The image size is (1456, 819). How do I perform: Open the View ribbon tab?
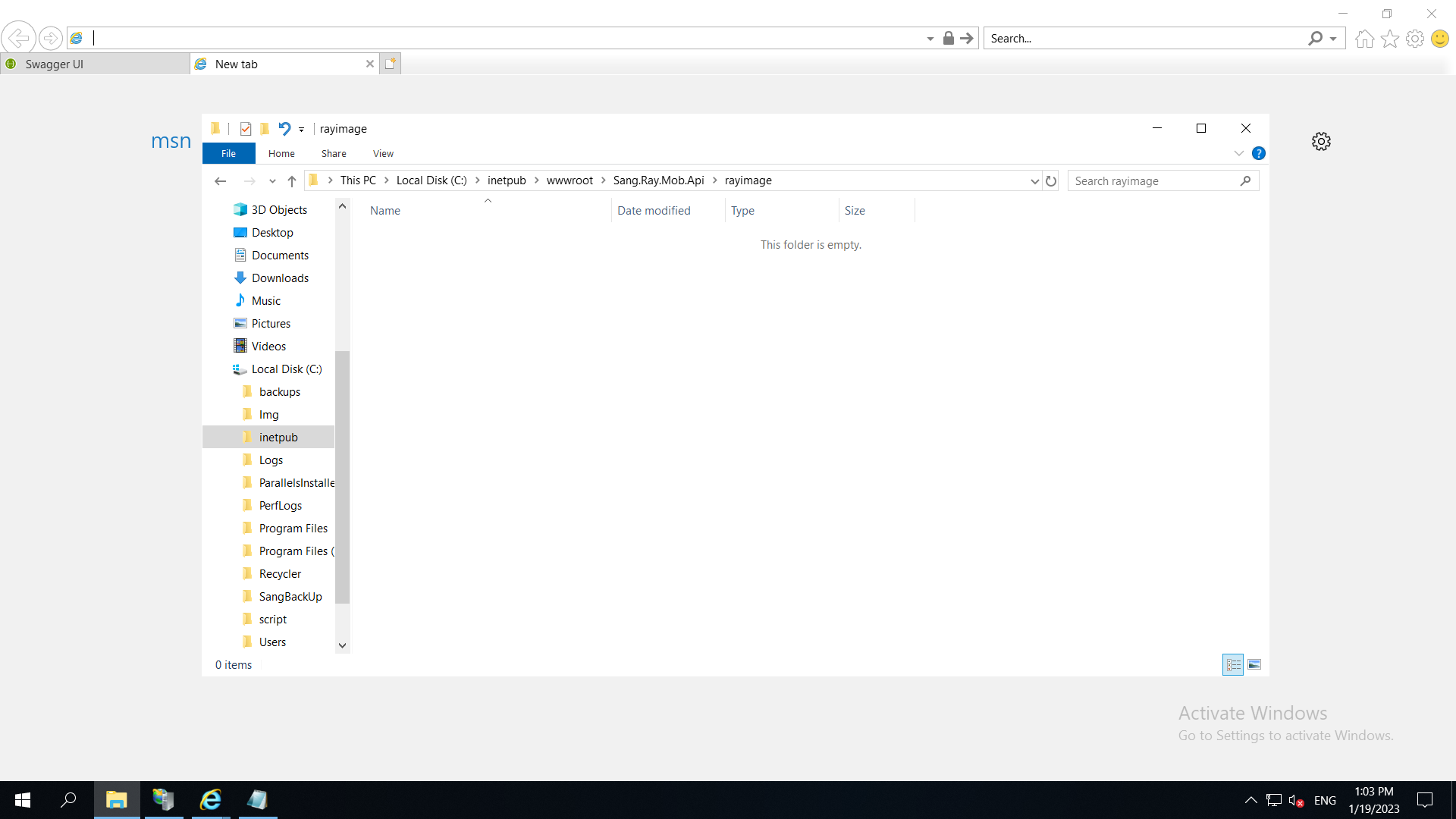(x=383, y=153)
